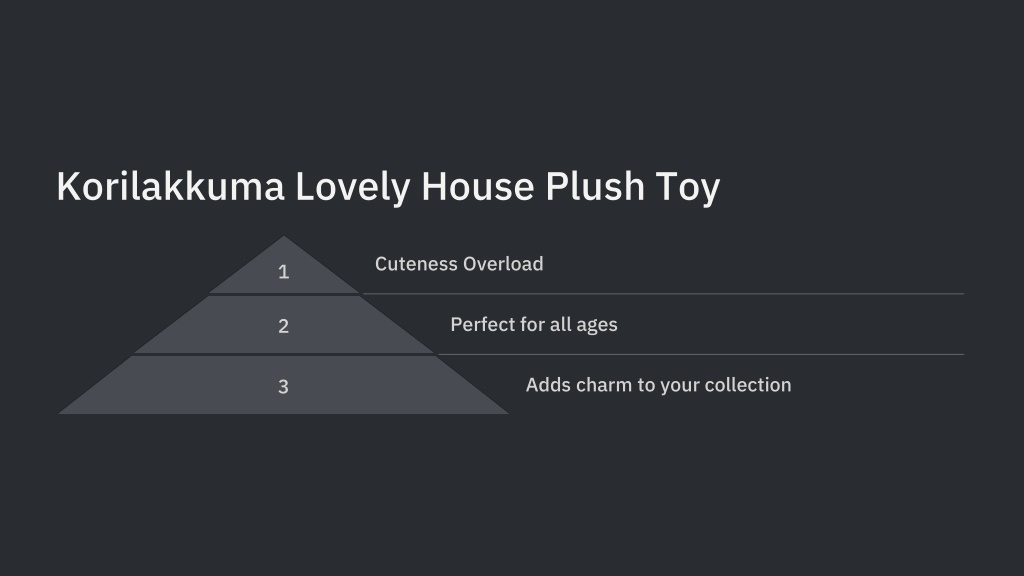1024x576 pixels.
Task: Click the word Cuteness in first label
Action: (416, 264)
